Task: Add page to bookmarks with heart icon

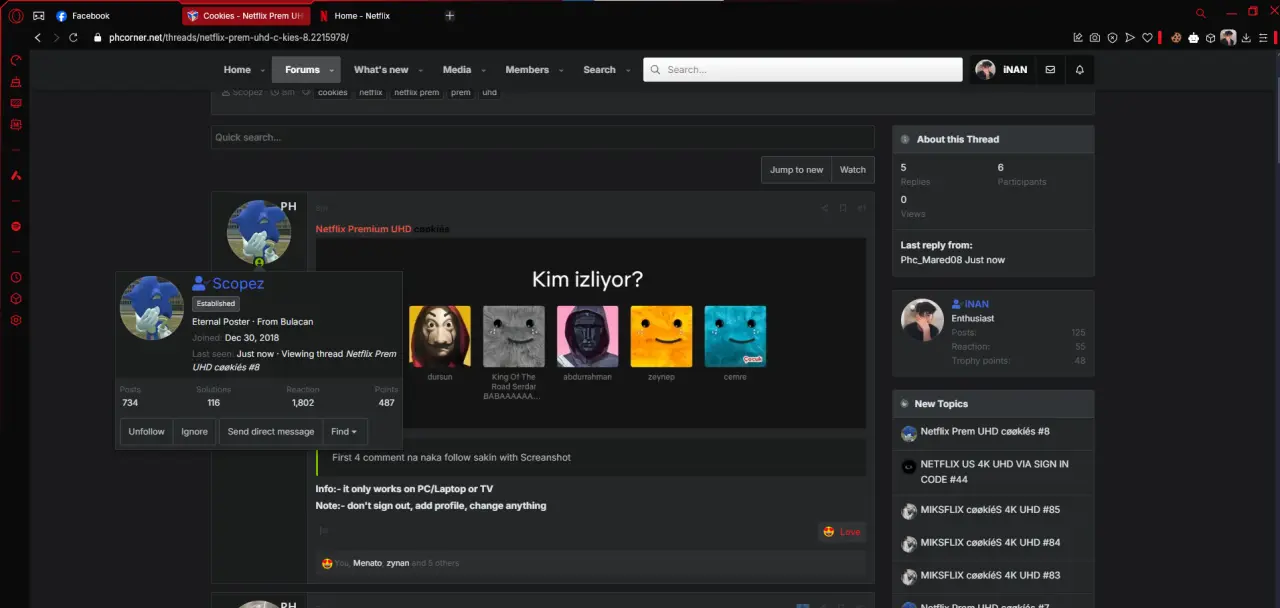Action: 1147,38
